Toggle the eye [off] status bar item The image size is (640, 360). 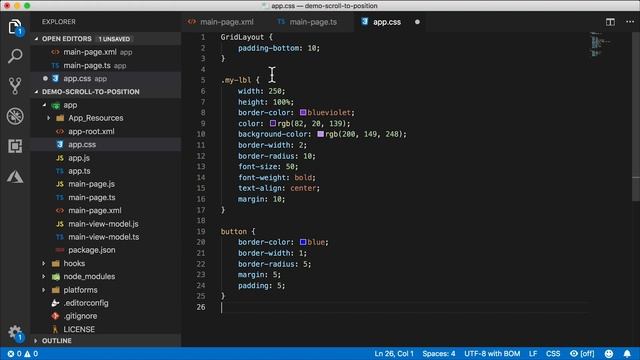click(x=582, y=353)
